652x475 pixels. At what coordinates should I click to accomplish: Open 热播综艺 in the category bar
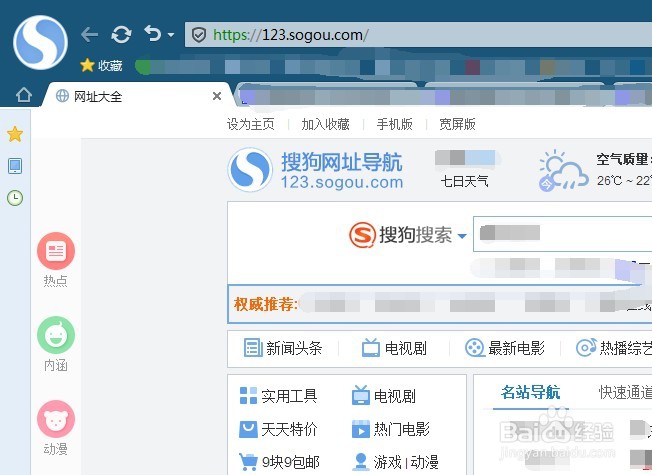[614, 348]
